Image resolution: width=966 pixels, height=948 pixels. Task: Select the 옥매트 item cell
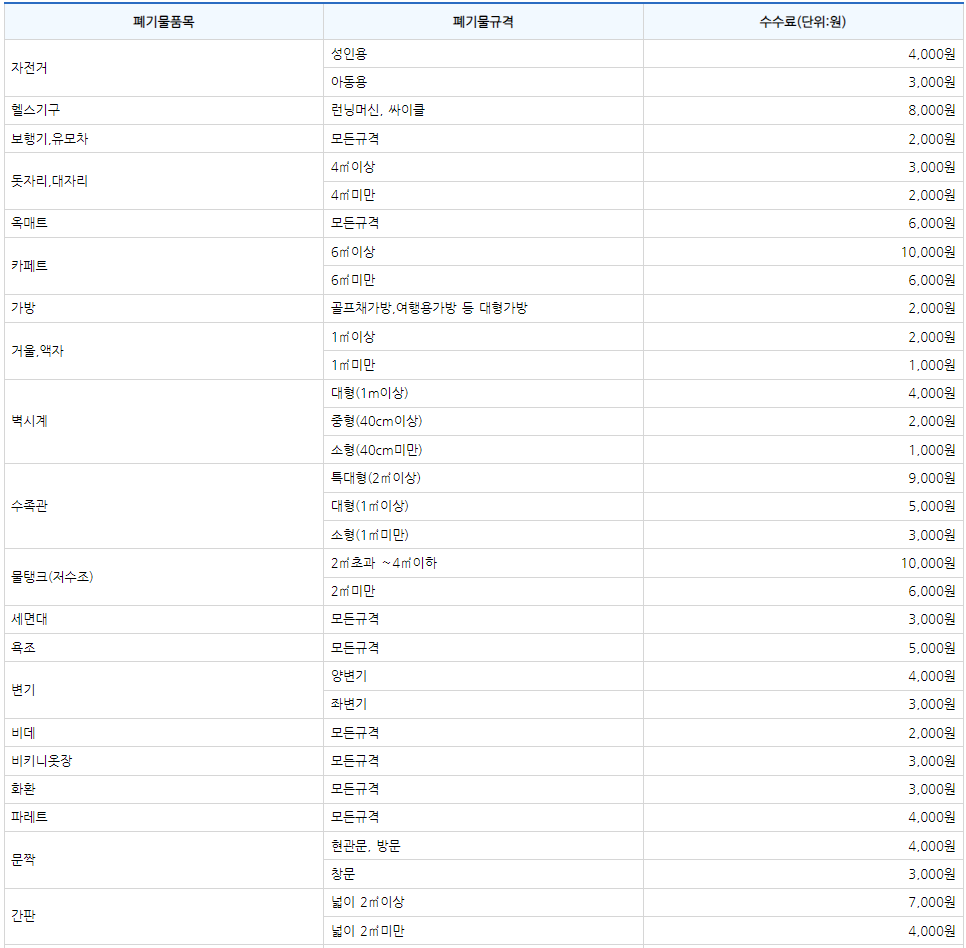tap(164, 224)
